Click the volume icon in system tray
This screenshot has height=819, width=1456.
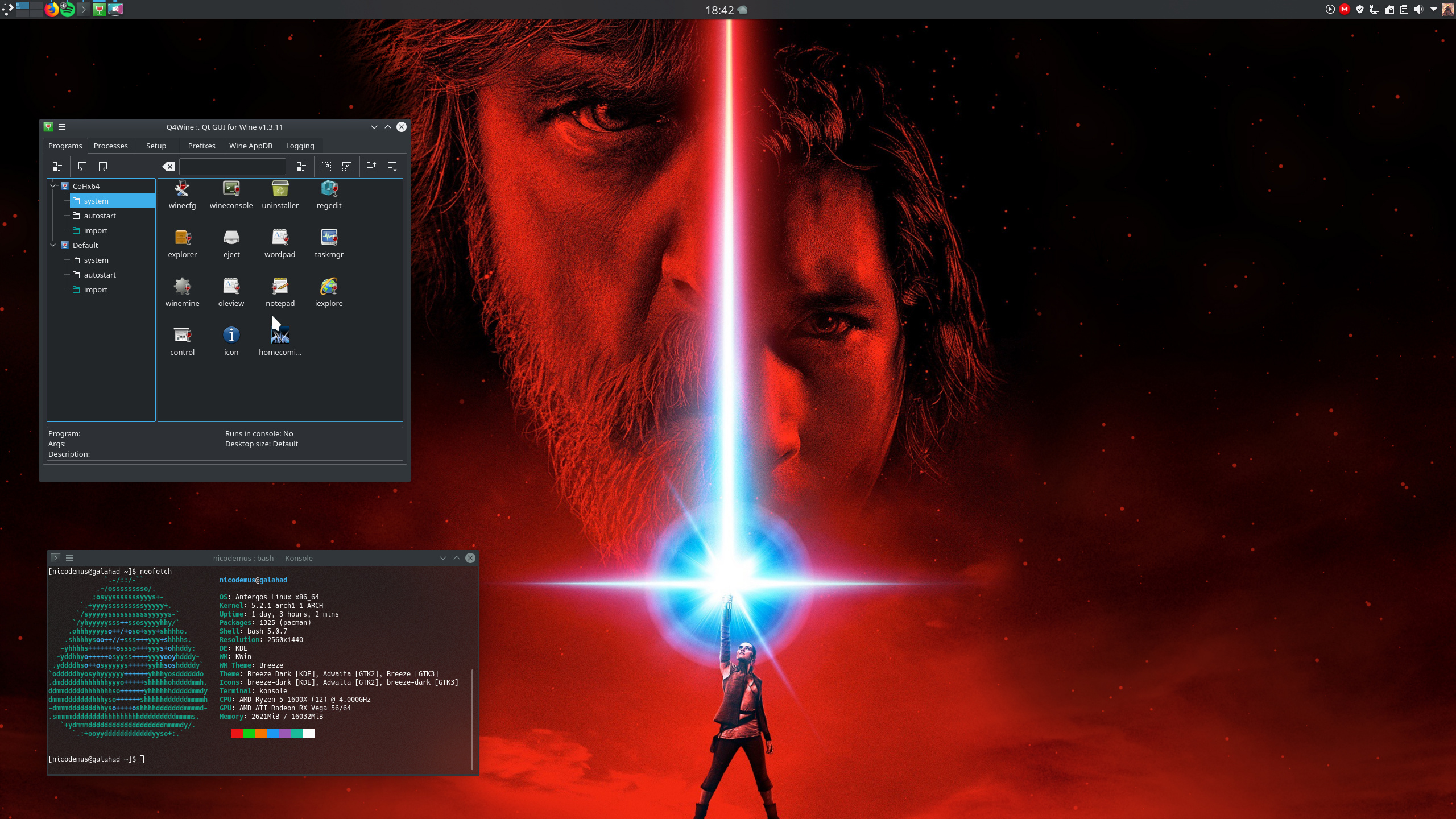[1418, 9]
